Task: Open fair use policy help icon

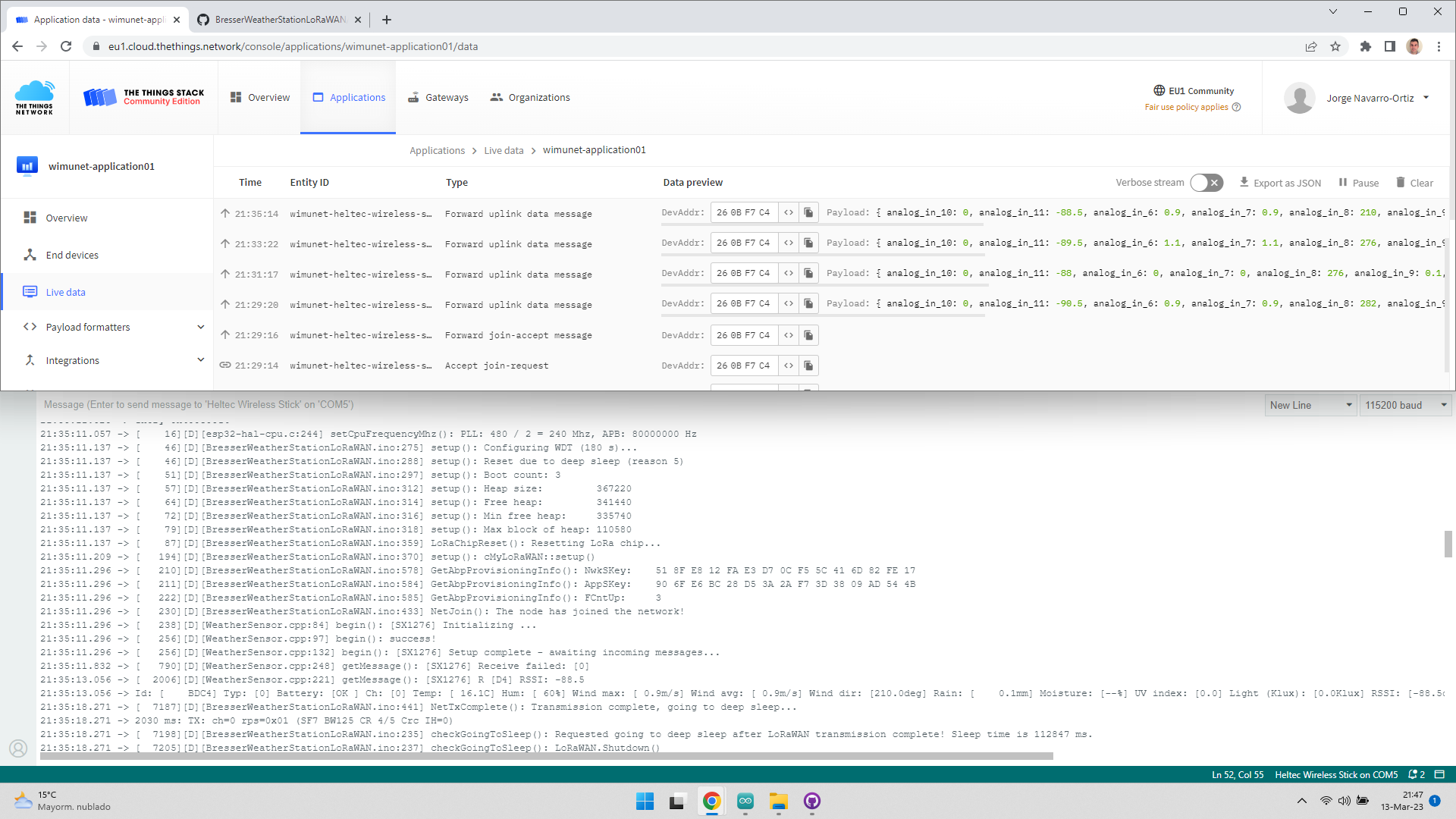Action: [1237, 107]
